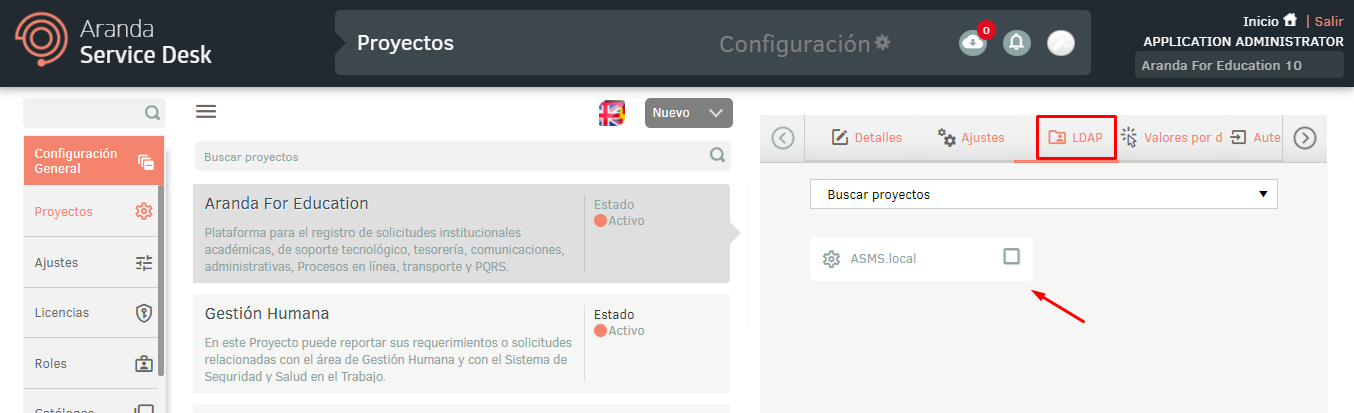1354x413 pixels.
Task: Click the hamburger menu icon
Action: pos(206,112)
